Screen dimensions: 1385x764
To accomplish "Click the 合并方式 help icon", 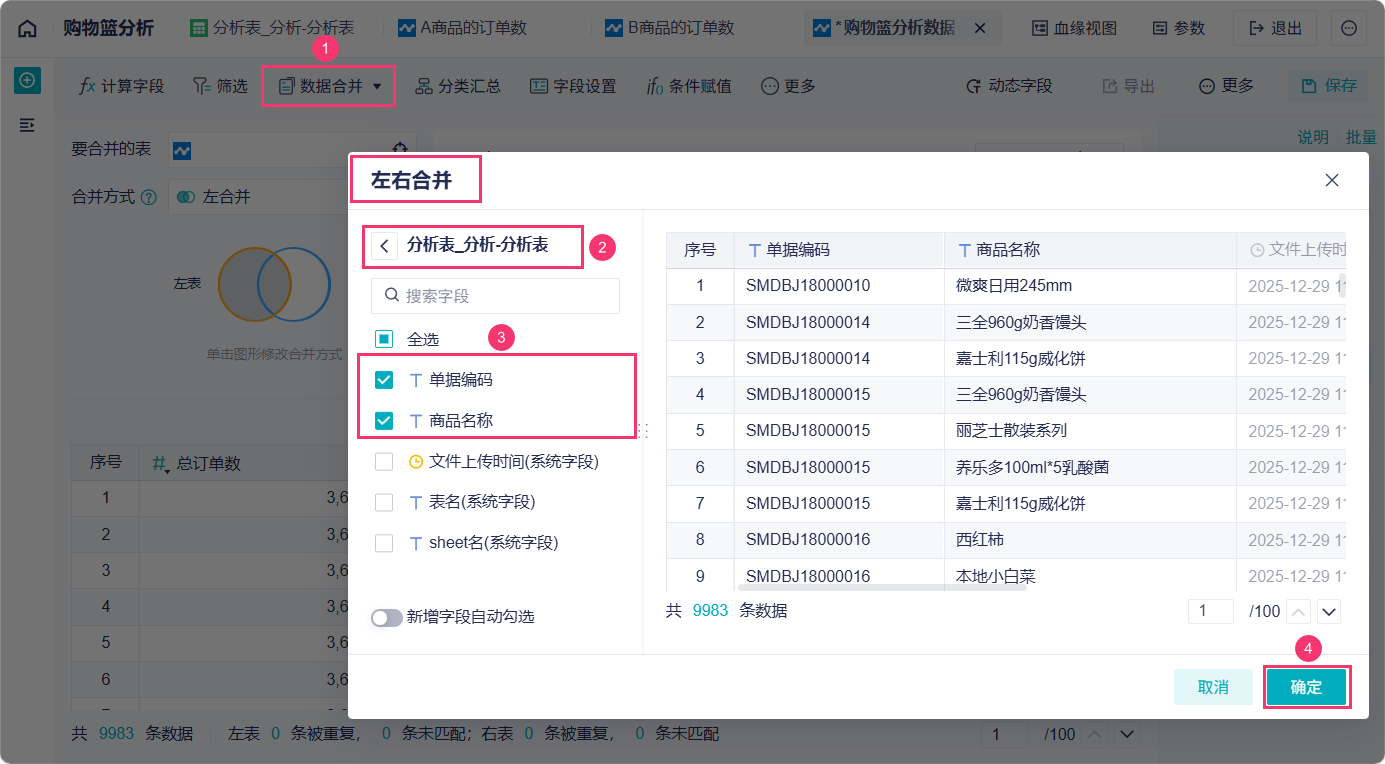I will pos(149,197).
